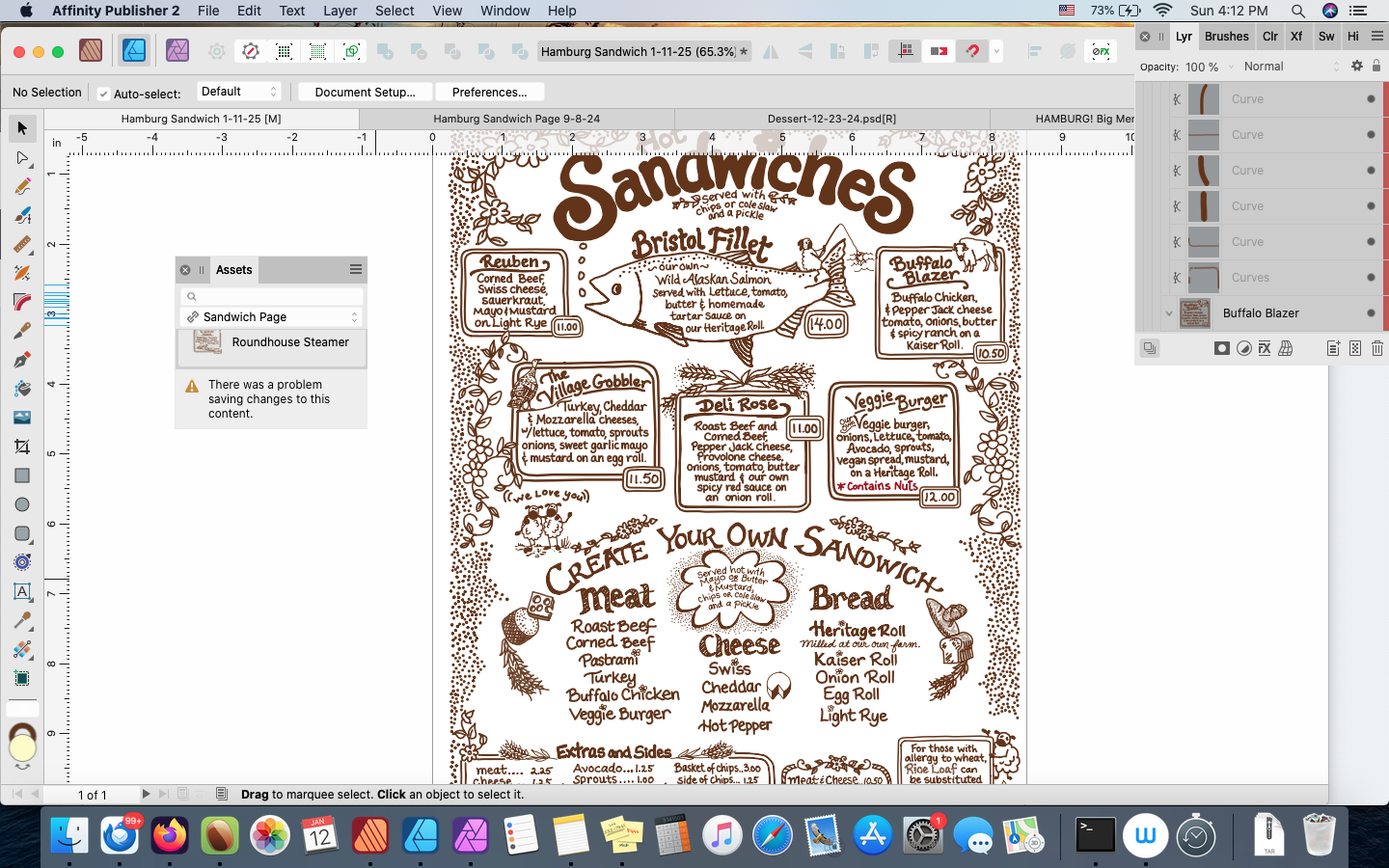Switch to Hamburg Sandwich Page 9-8-24 tab
Viewport: 1389px width, 868px height.
pos(517,119)
